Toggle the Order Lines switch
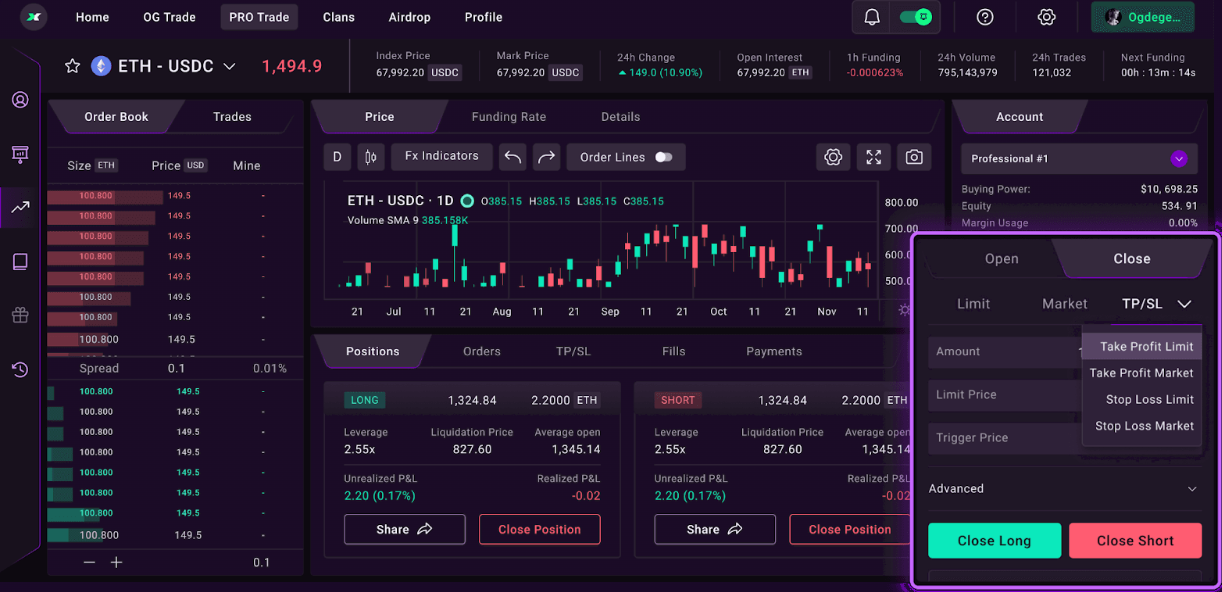 pos(663,157)
